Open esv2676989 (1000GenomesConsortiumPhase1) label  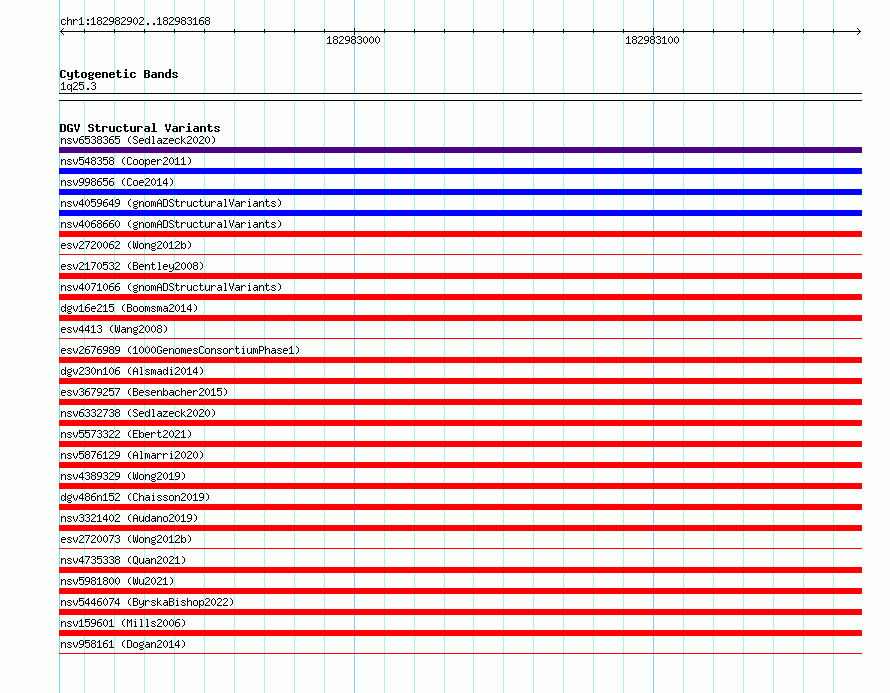[x=180, y=350]
